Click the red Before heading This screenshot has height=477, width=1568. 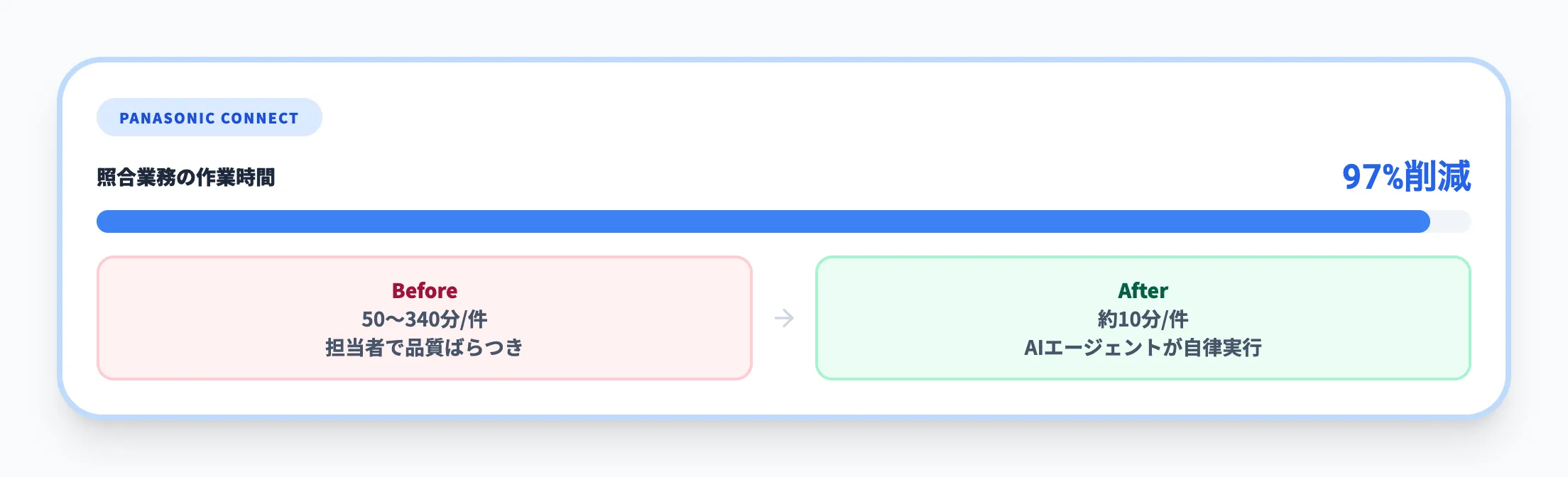pos(425,290)
